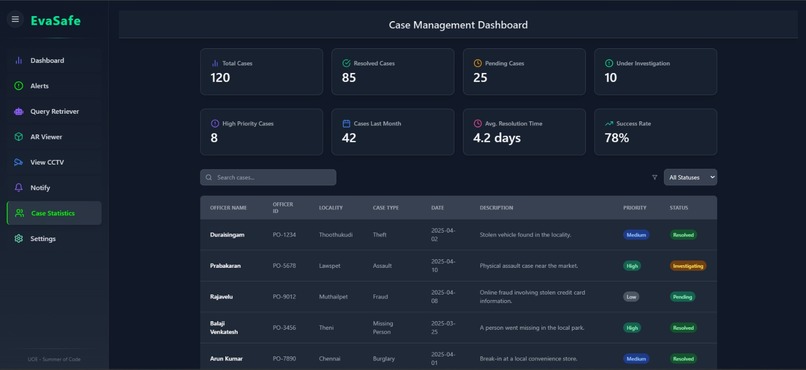The height and width of the screenshot is (370, 806).
Task: Click officer name Balaji Venkatesh
Action: pyautogui.click(x=224, y=328)
